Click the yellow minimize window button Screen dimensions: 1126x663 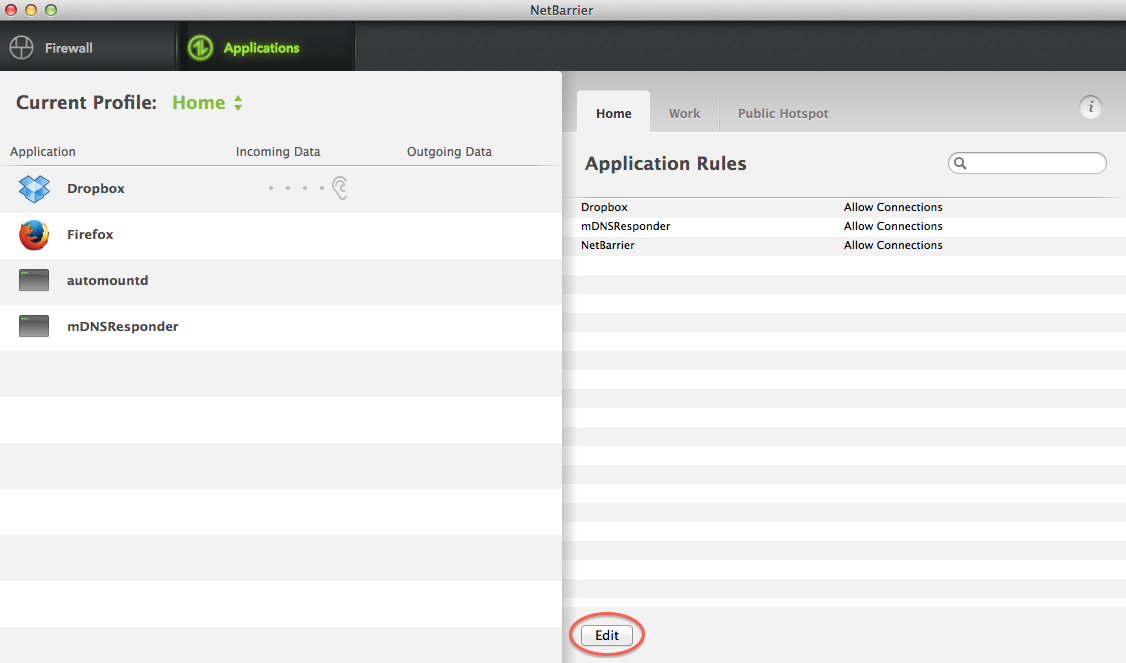click(x=30, y=10)
